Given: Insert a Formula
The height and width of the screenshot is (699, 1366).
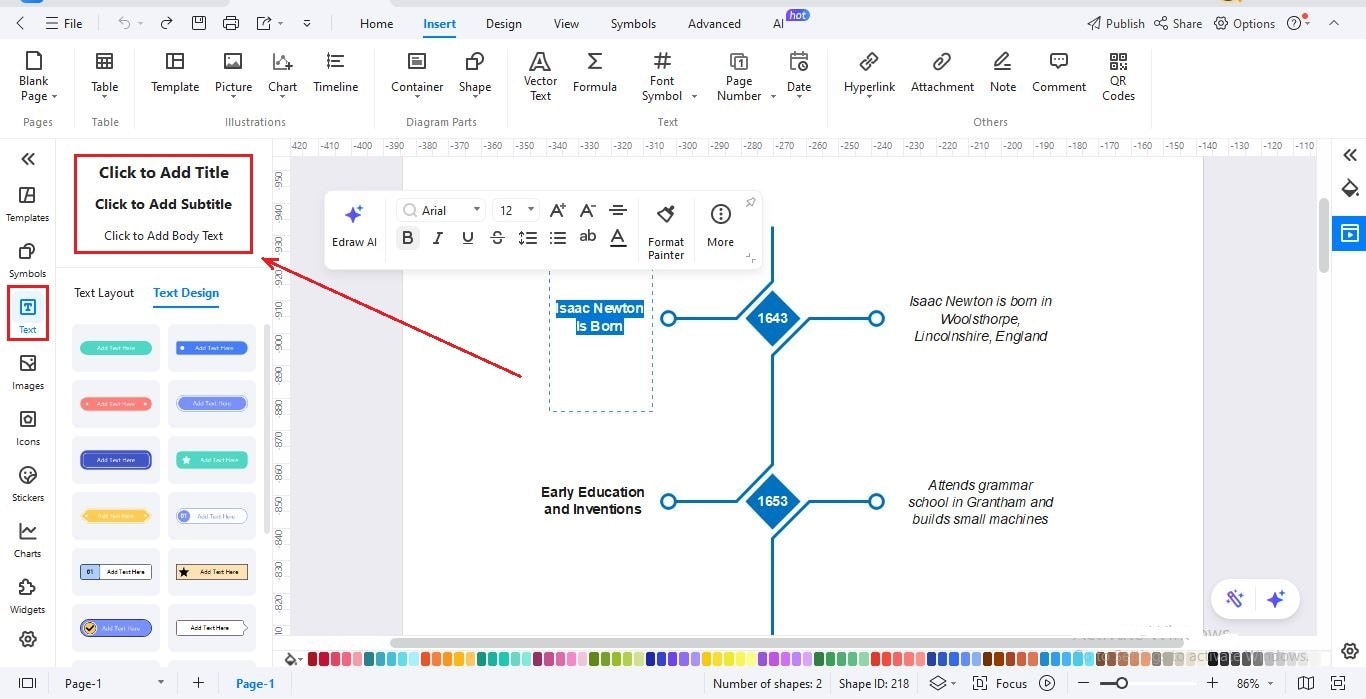Looking at the screenshot, I should point(594,72).
